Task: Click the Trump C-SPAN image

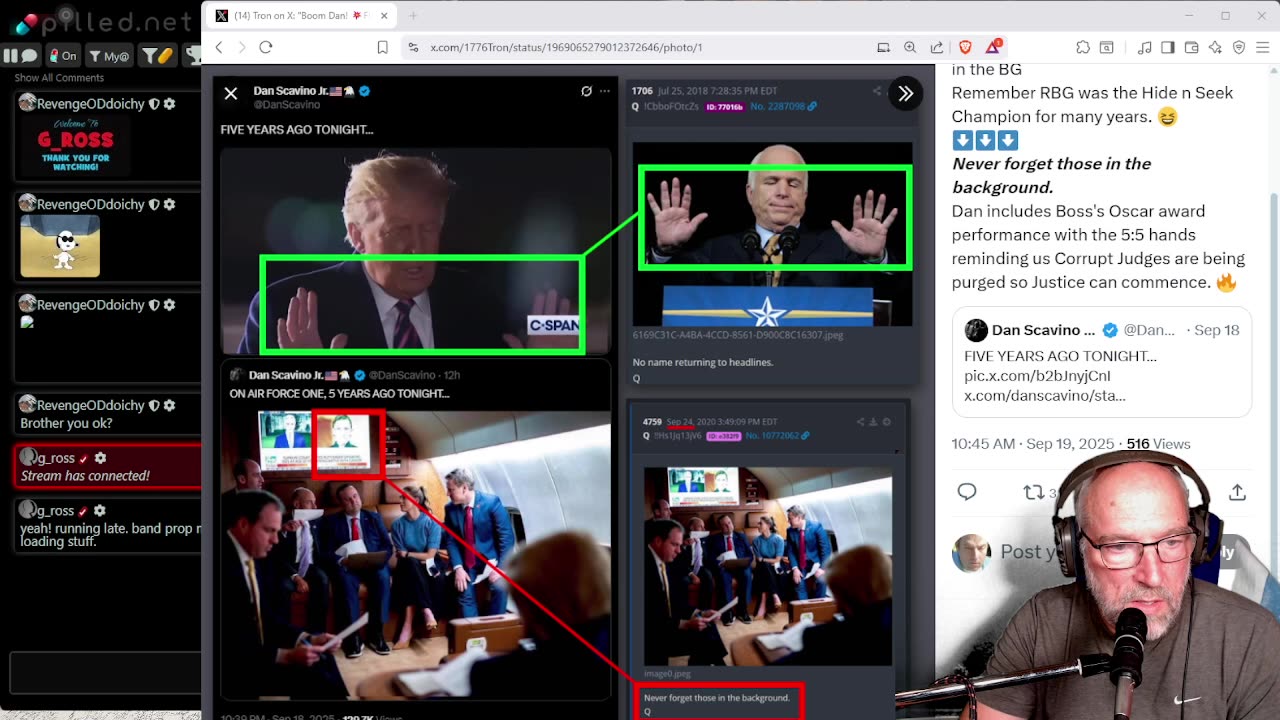Action: point(416,251)
